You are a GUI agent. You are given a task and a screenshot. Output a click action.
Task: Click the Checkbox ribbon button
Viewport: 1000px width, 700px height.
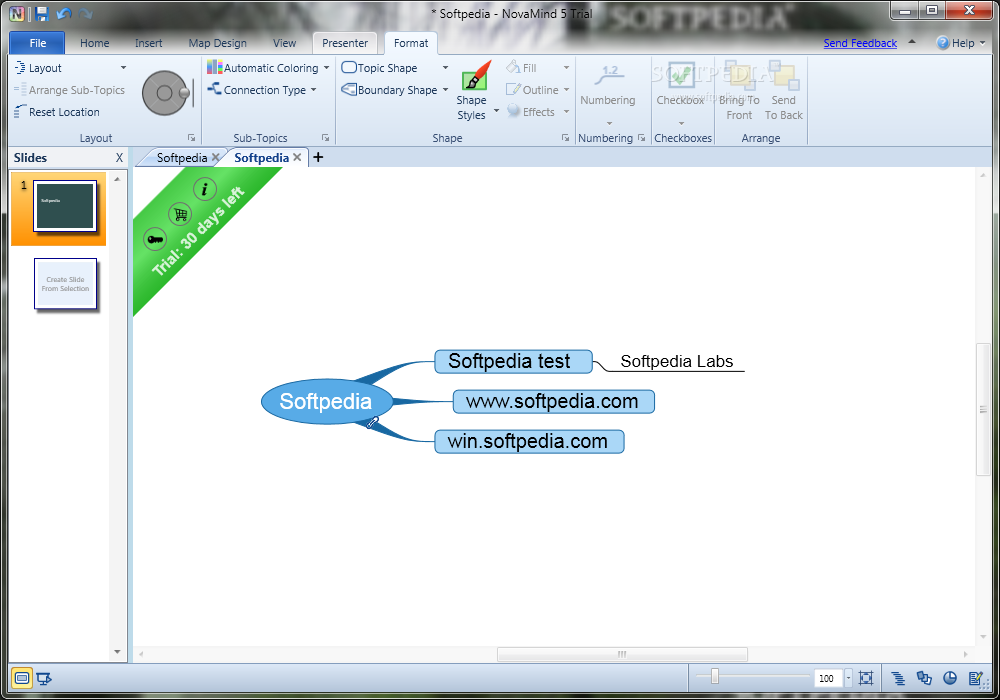pos(680,91)
